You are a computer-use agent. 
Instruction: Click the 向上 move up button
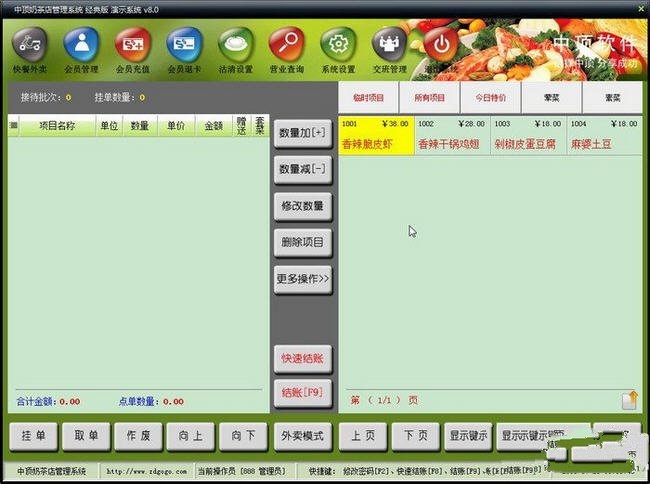click(x=191, y=436)
